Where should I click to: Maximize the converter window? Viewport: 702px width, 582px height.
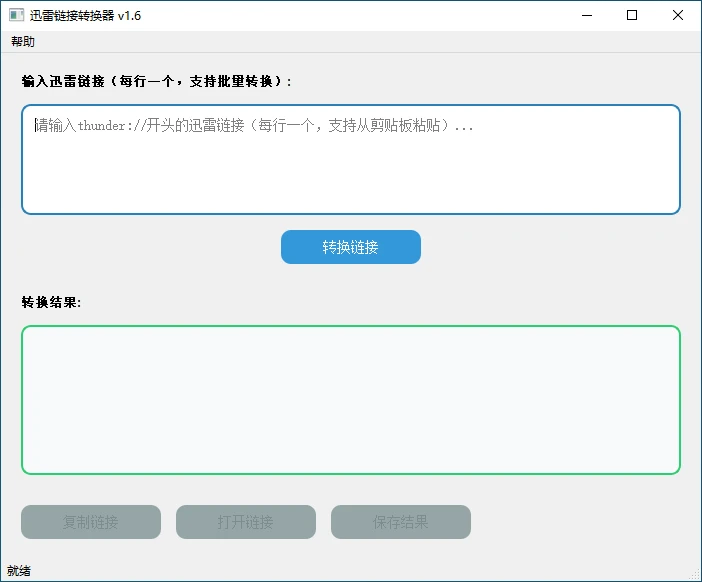(x=632, y=15)
